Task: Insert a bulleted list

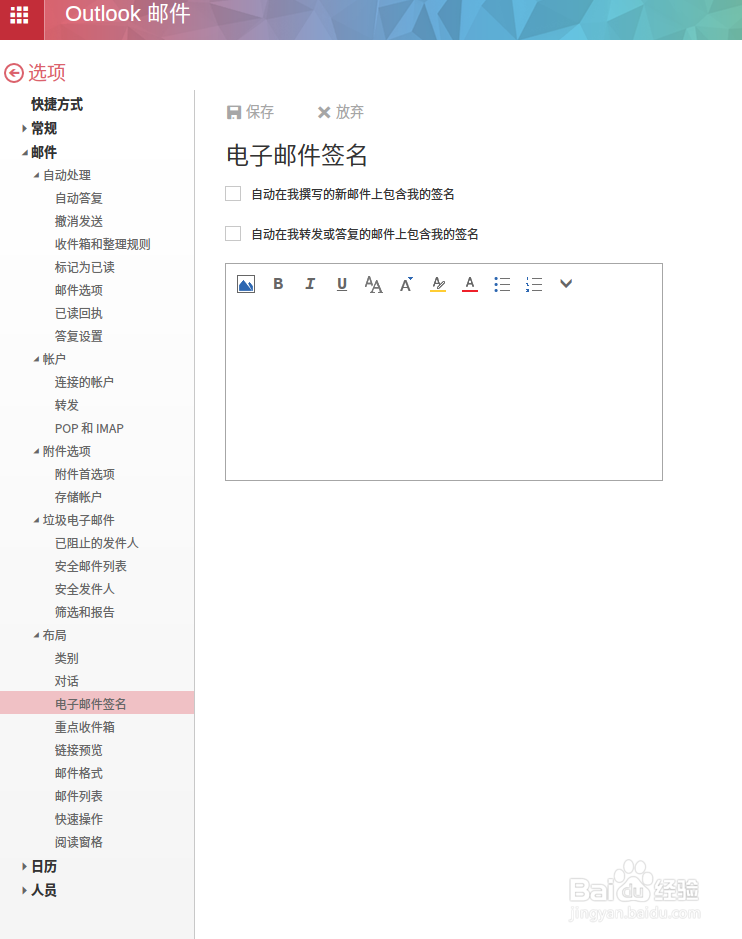Action: (x=502, y=284)
